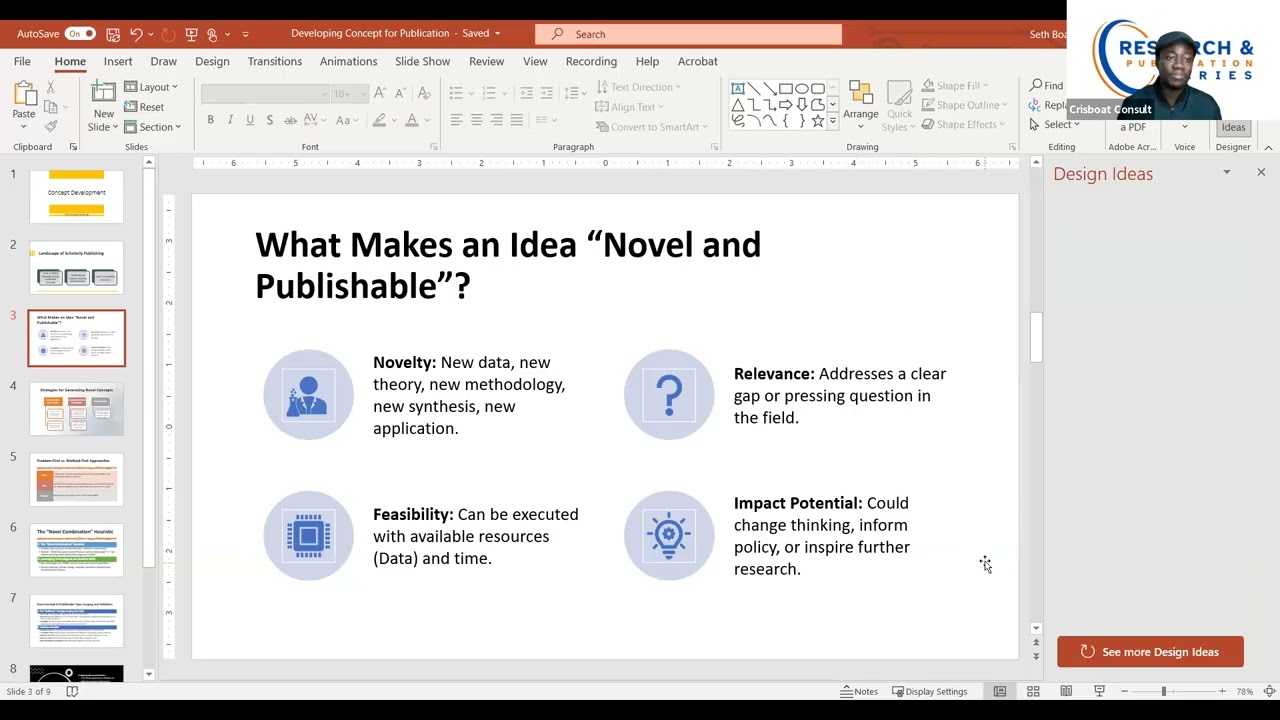Select slide 1 thumbnail Concept Development
The width and height of the screenshot is (1280, 720).
click(77, 196)
